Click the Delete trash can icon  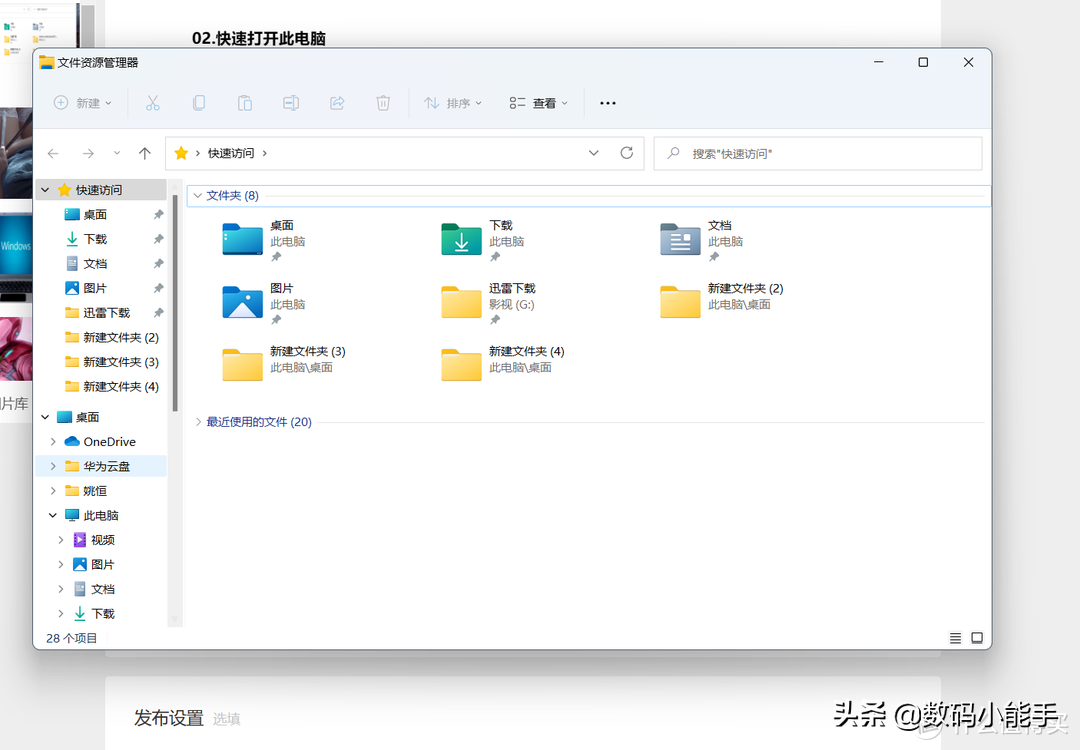(383, 103)
